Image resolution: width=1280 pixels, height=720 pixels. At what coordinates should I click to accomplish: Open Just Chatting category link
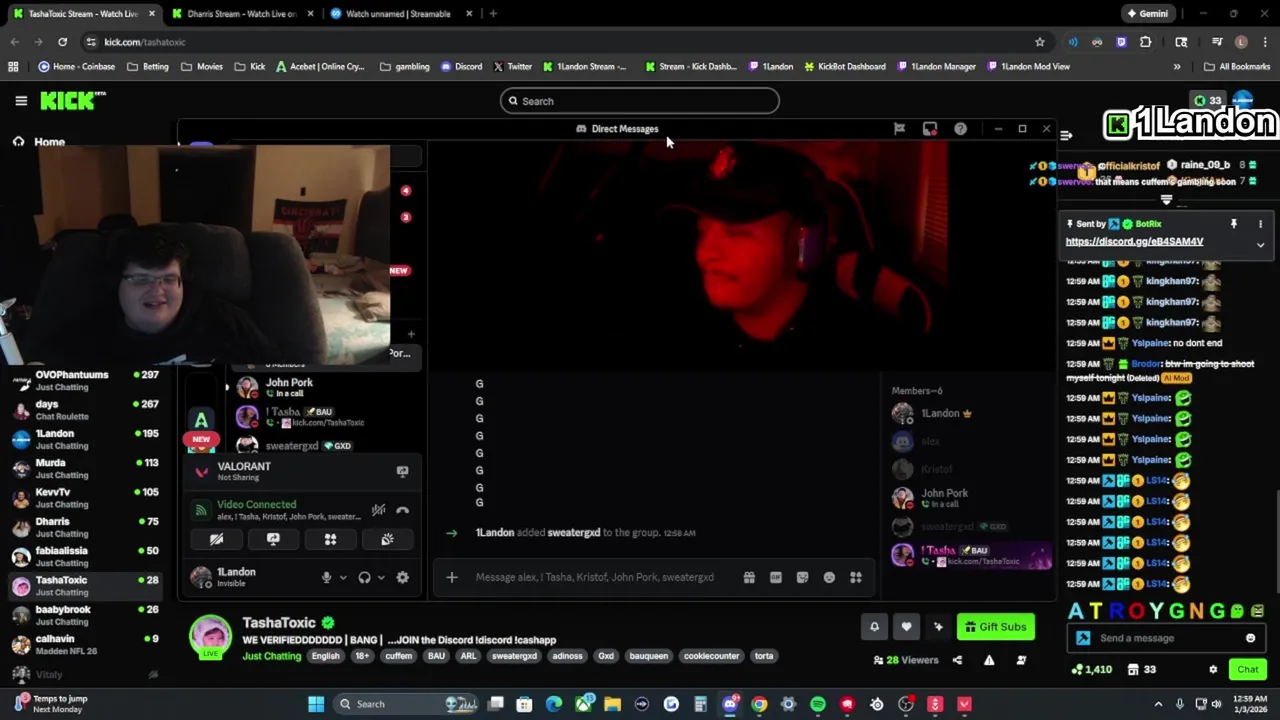coord(271,656)
